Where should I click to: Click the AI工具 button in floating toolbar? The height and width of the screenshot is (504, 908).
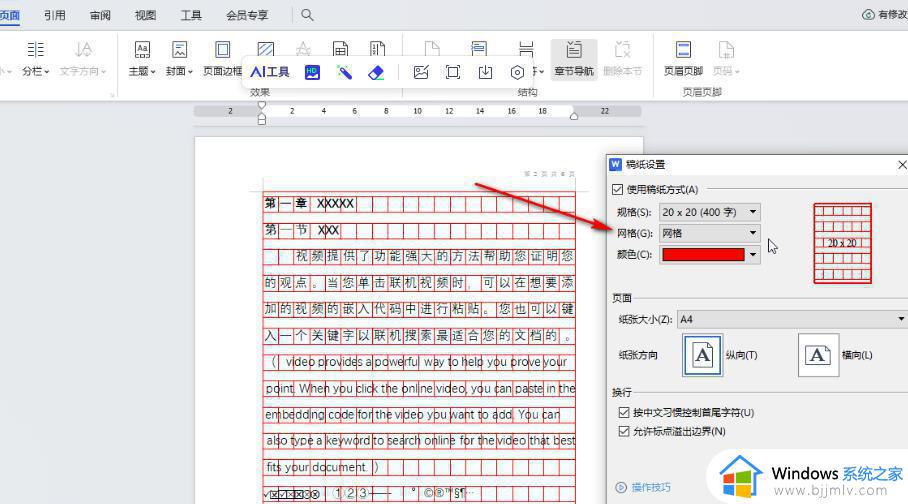click(x=270, y=72)
